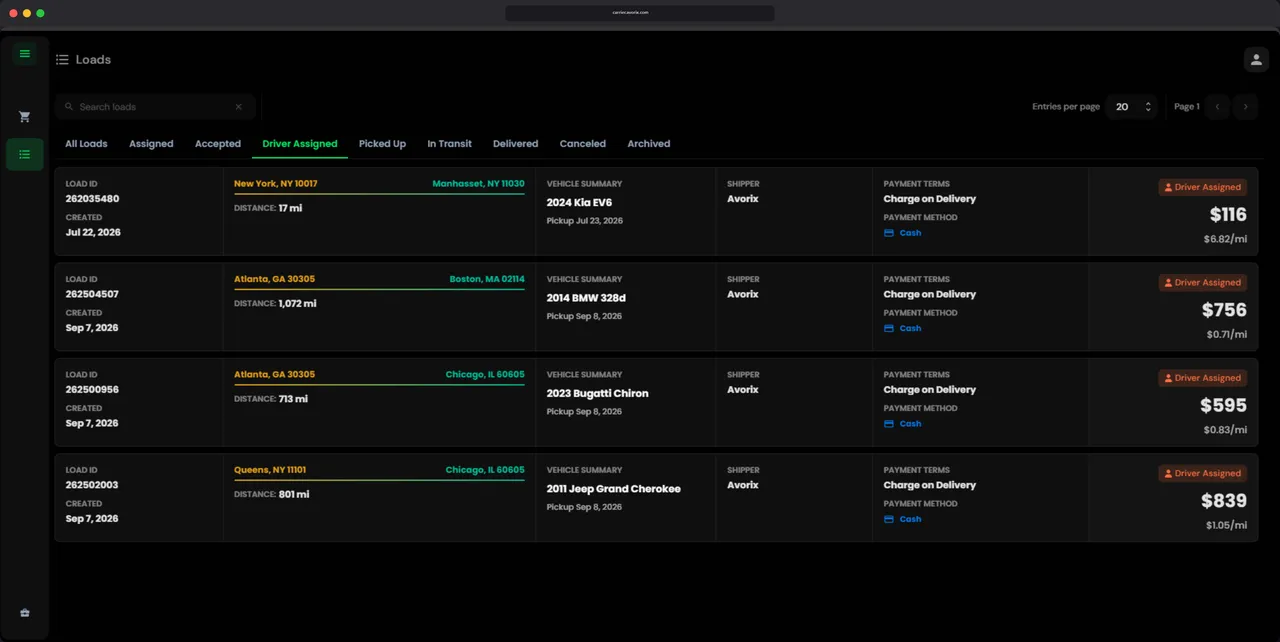Click the $756 price
1280x642 pixels.
(x=1224, y=310)
